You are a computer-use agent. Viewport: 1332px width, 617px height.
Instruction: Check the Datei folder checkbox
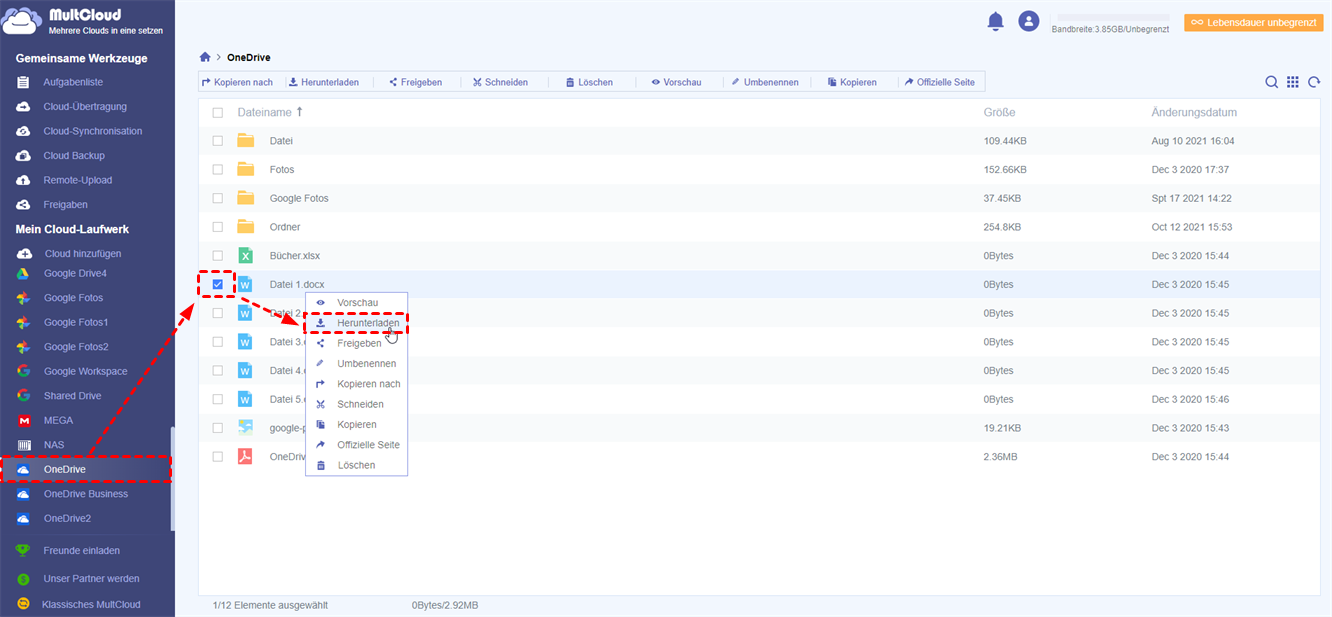218,141
